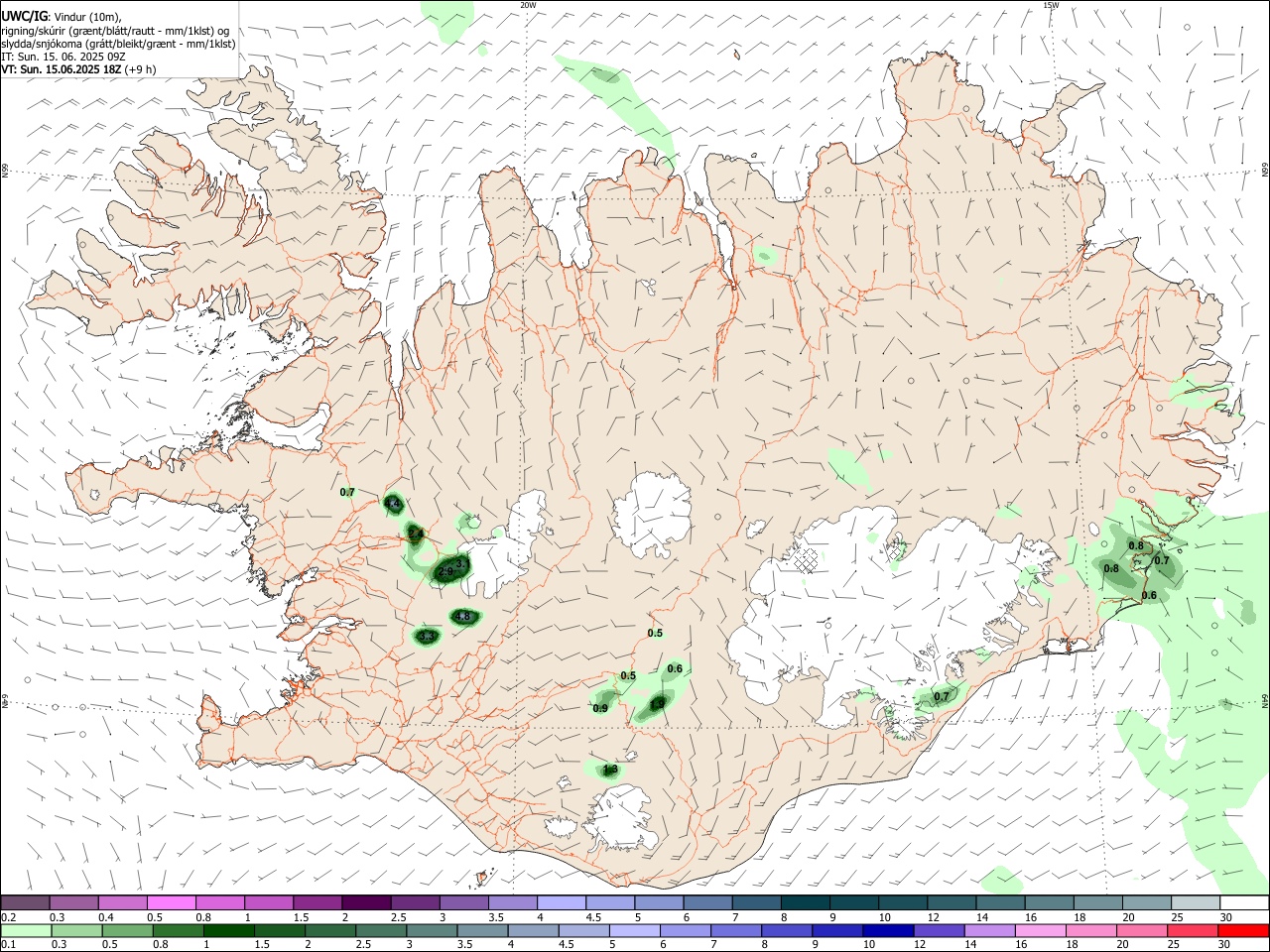
Task: Click the "0.1" label in the legend
Action: tap(9, 944)
